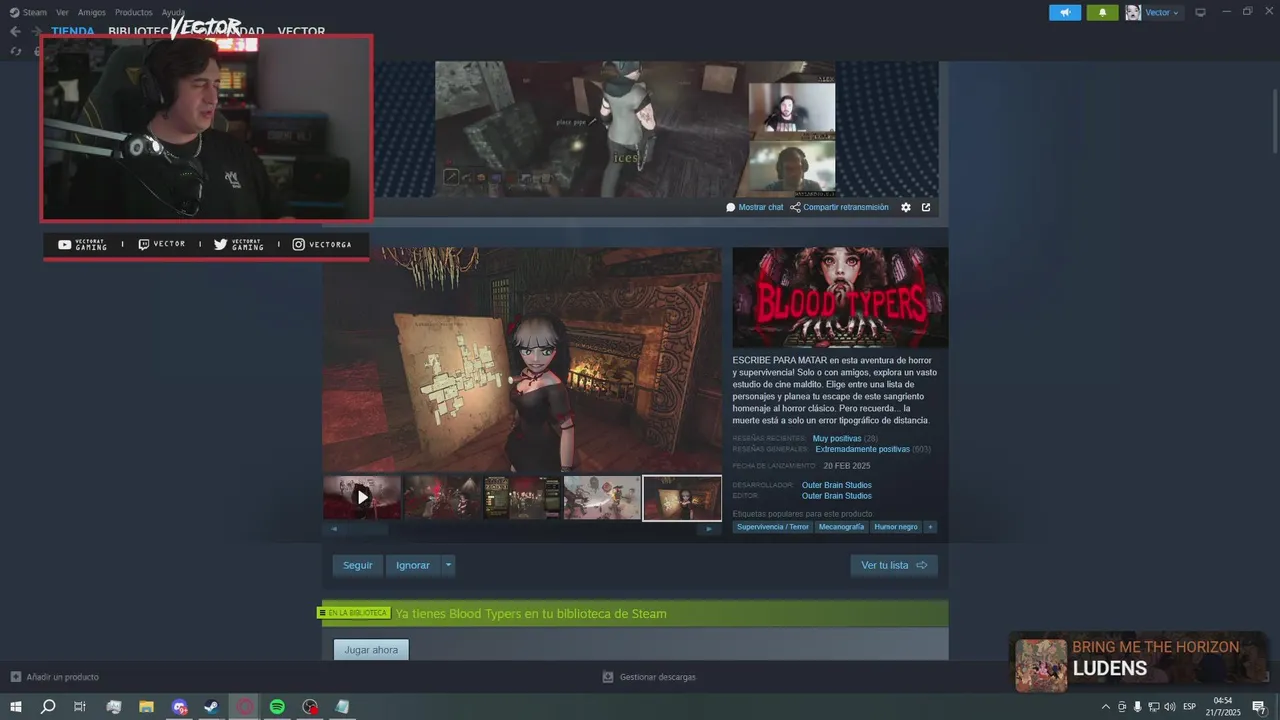Show hidden system tray icons
Image resolution: width=1280 pixels, height=720 pixels.
[1105, 707]
